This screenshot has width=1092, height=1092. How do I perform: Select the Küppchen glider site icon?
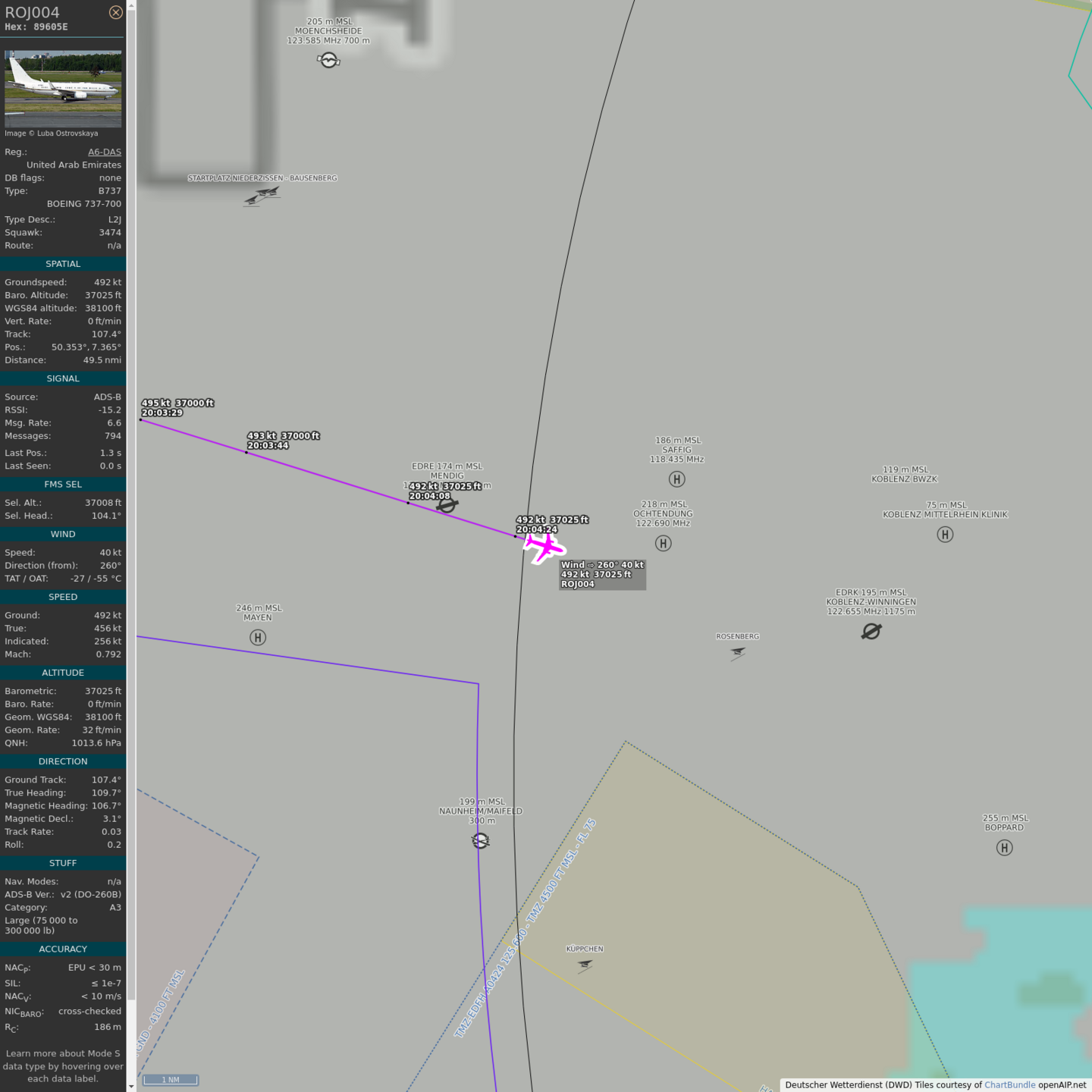coord(585,965)
